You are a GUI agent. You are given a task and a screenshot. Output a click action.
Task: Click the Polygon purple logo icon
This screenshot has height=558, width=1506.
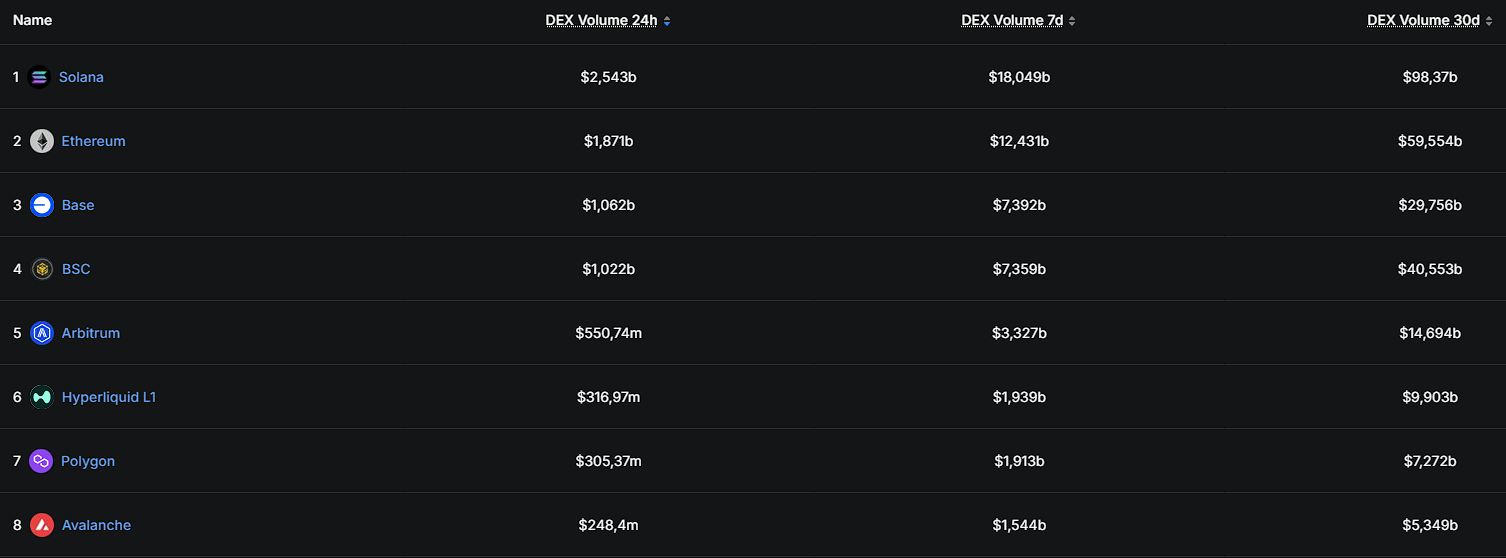(41, 461)
